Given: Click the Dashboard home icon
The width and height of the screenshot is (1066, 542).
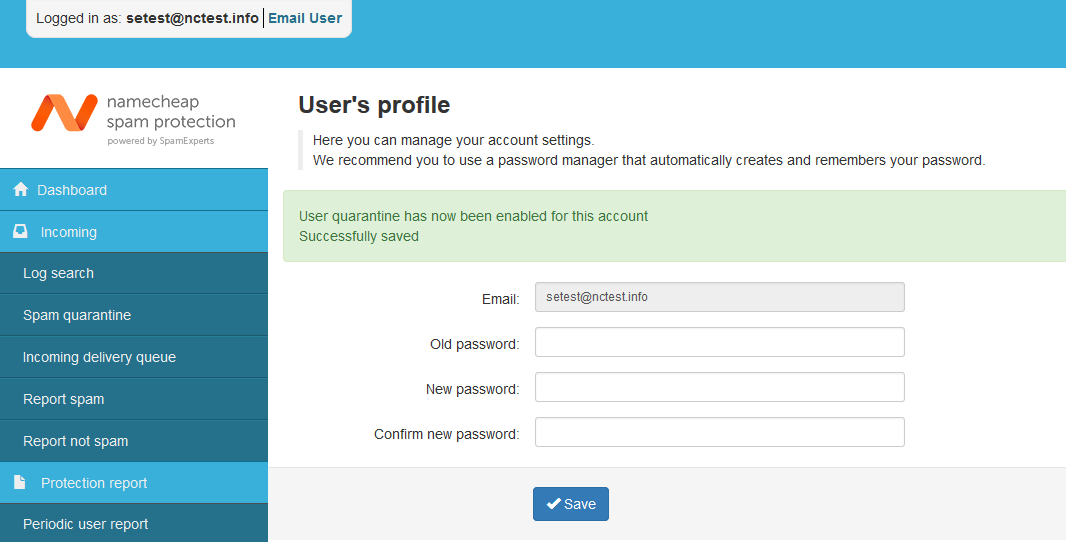Looking at the screenshot, I should click(x=20, y=189).
